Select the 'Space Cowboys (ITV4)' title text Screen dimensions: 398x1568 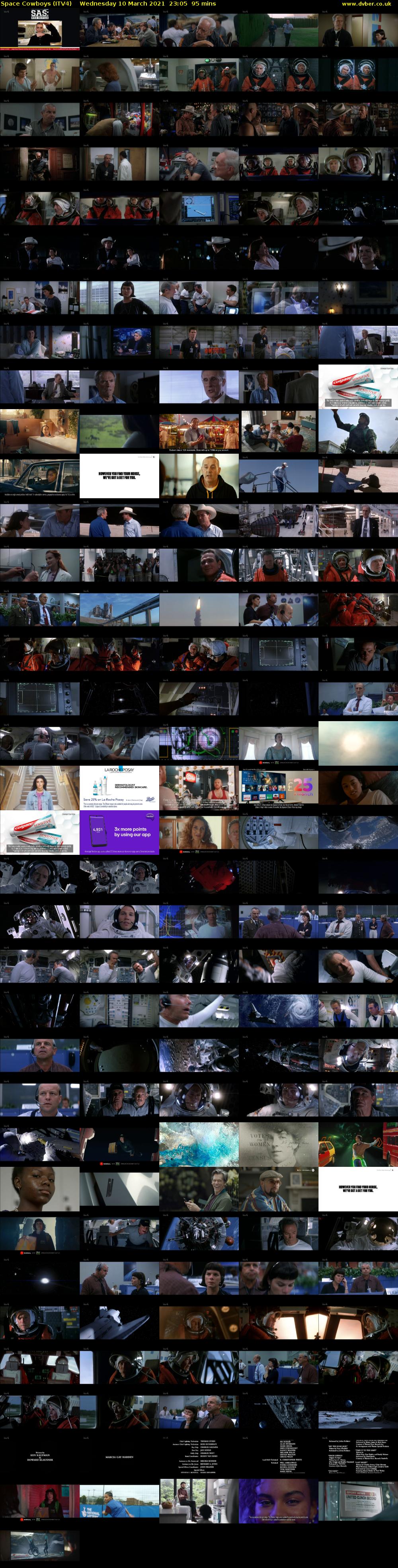(36, 4)
